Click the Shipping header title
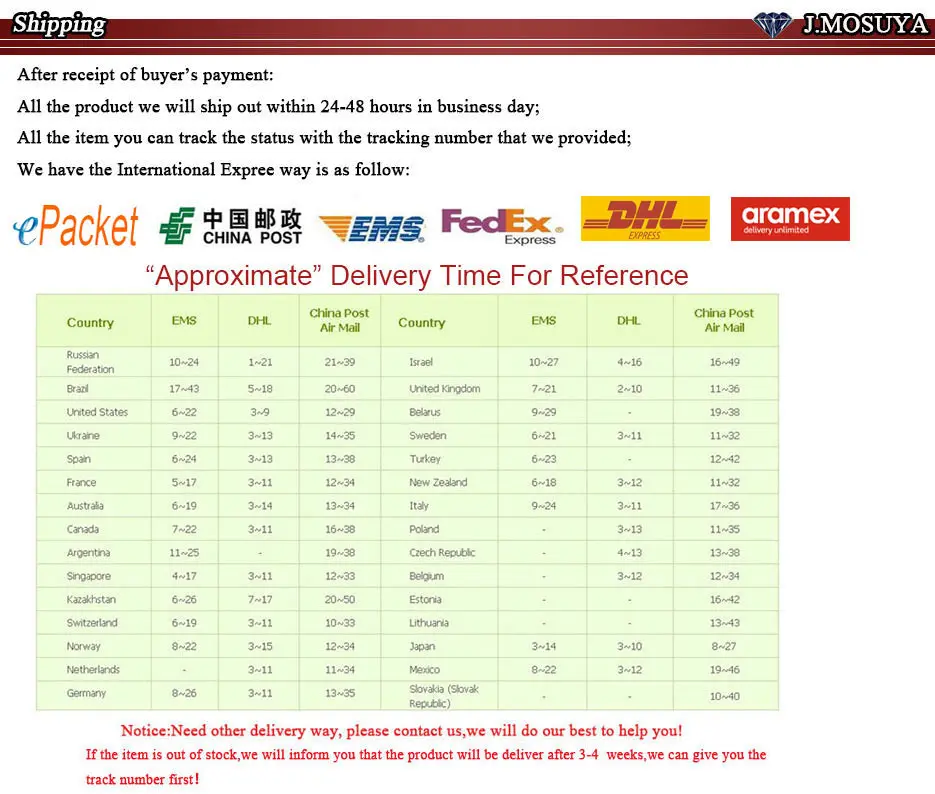The width and height of the screenshot is (935, 794). (x=59, y=24)
